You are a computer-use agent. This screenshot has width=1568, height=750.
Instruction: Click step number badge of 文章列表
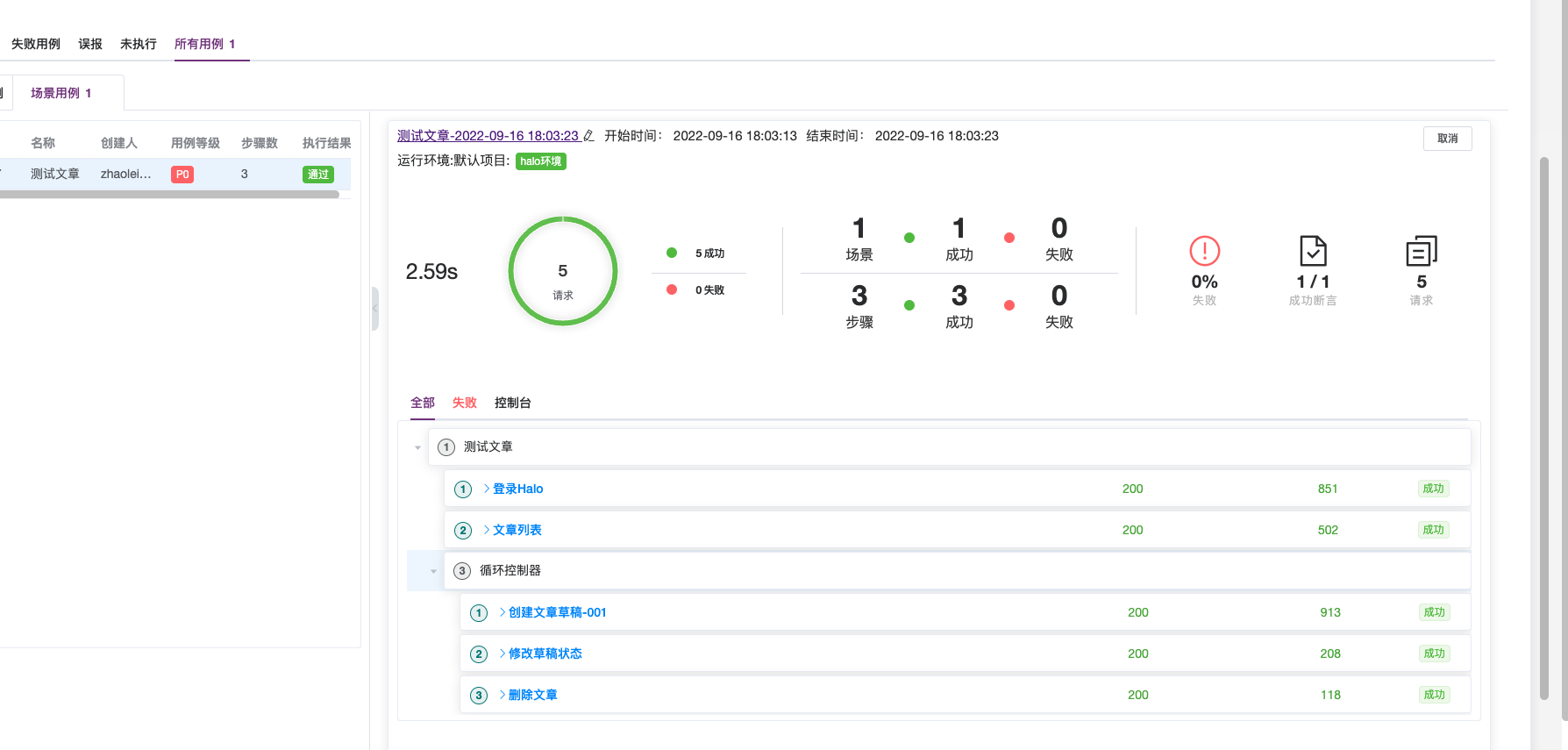pos(463,531)
